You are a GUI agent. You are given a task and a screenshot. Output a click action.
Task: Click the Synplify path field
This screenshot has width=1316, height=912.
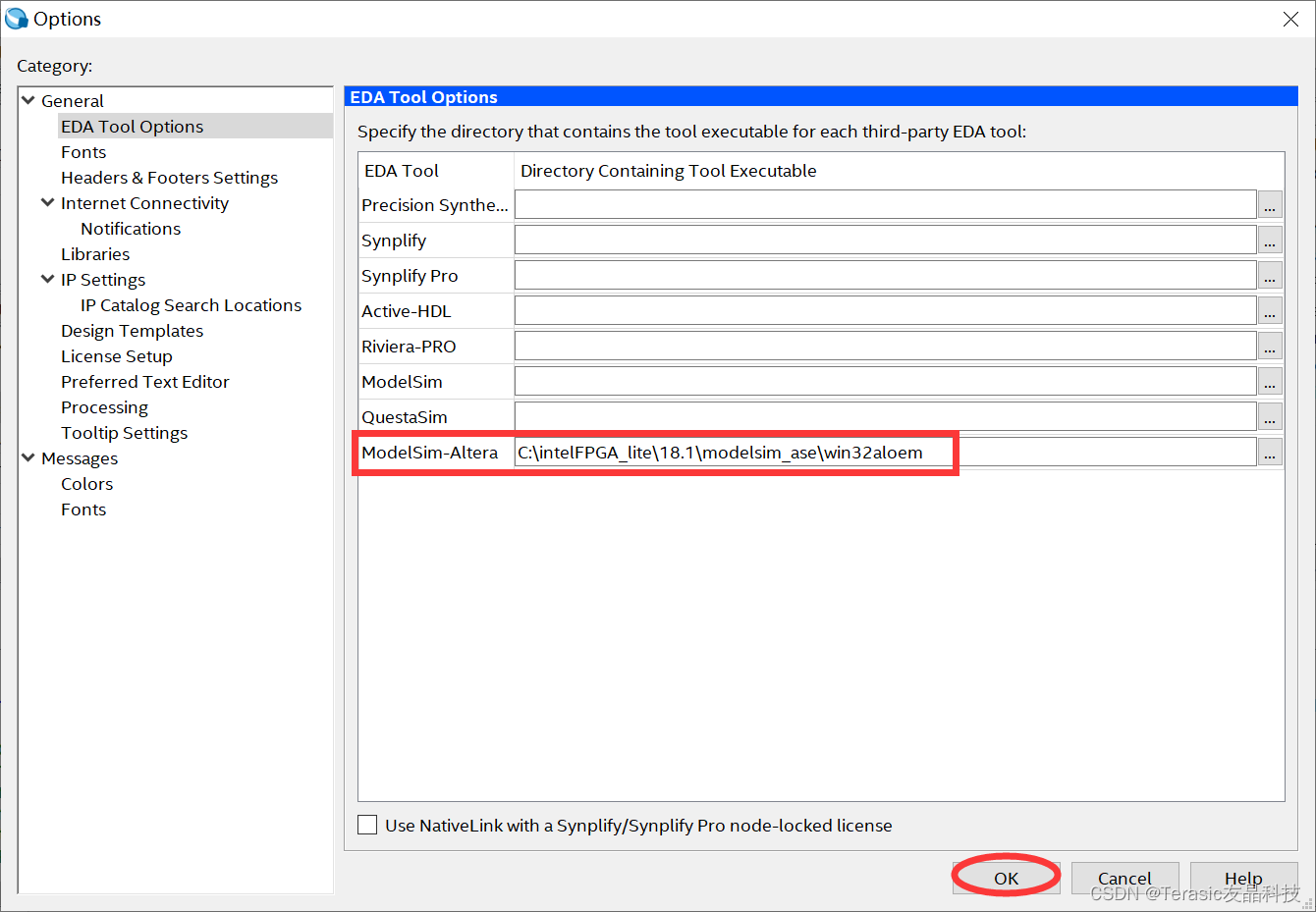(x=886, y=240)
